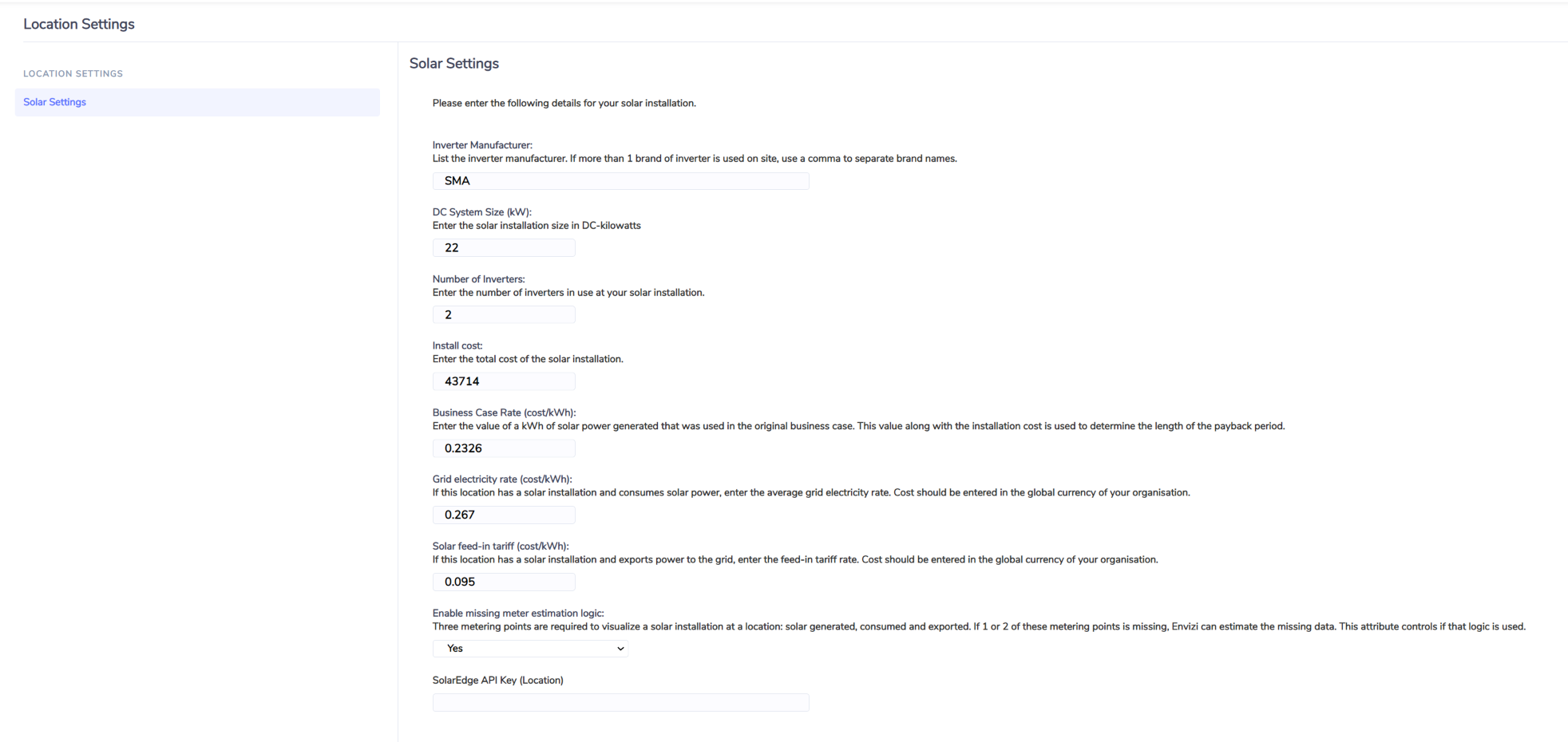Click the Location Settings page title
The width and height of the screenshot is (1568, 742).
[79, 24]
